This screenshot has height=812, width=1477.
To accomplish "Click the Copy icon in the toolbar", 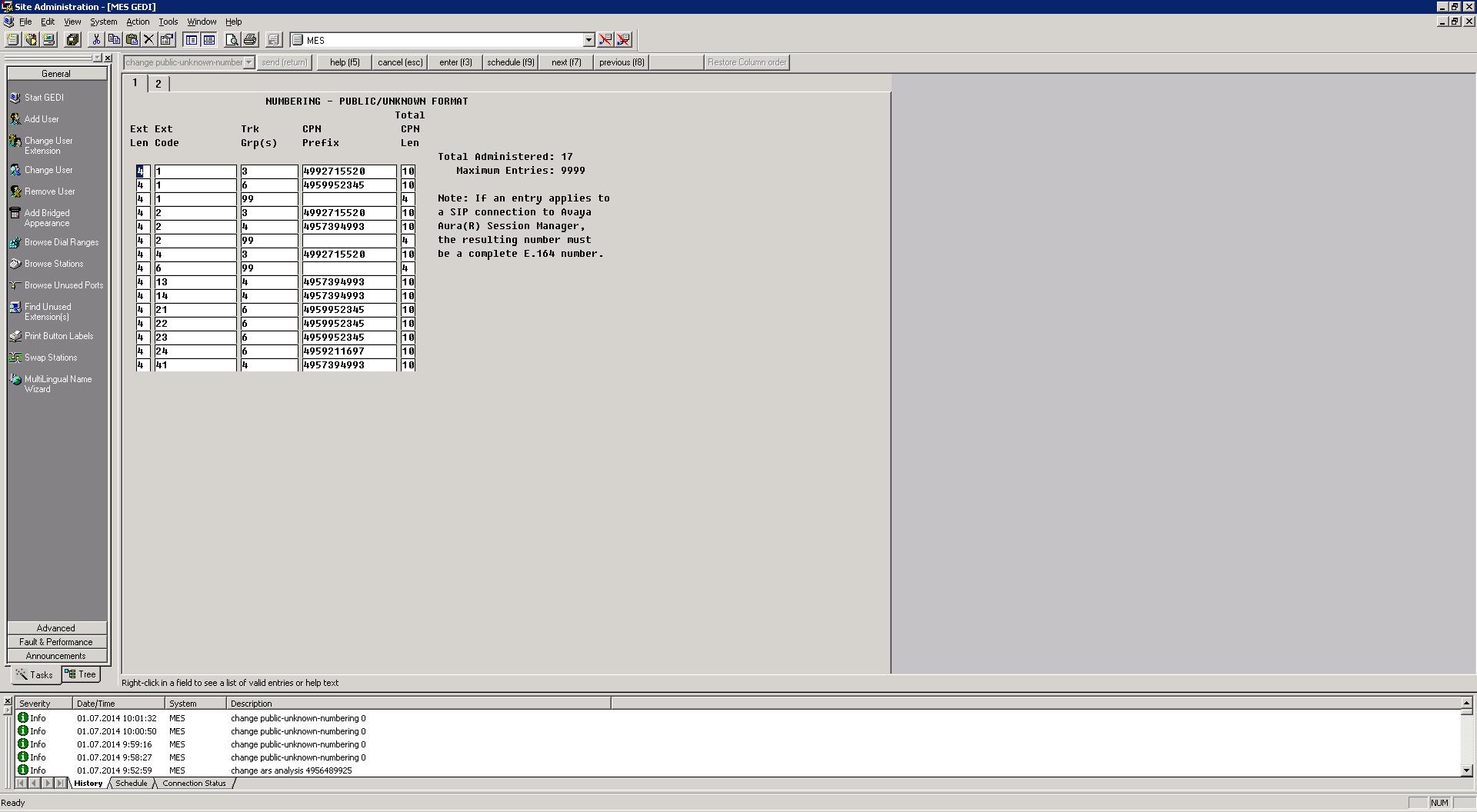I will coord(114,40).
